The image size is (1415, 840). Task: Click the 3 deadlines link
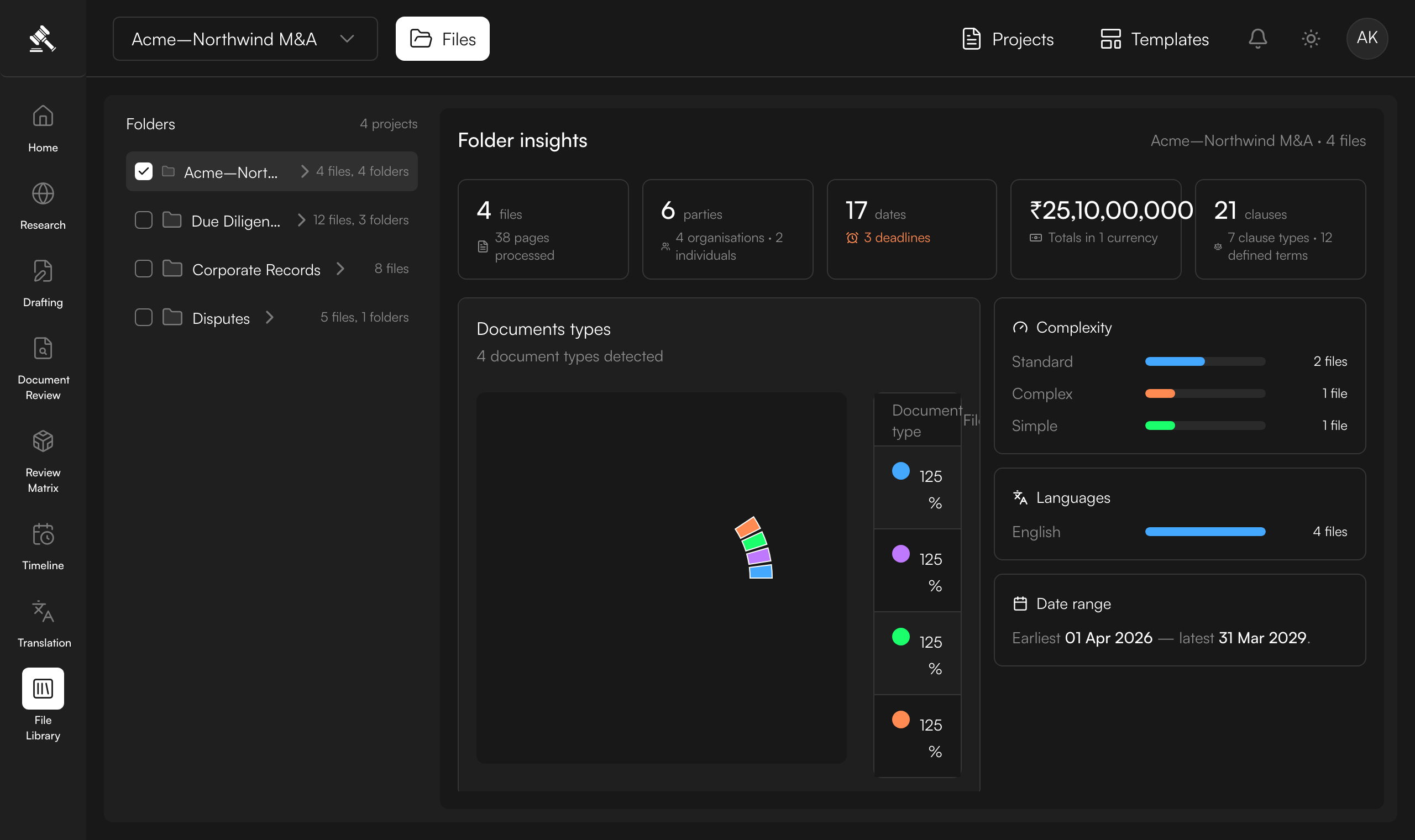point(897,238)
